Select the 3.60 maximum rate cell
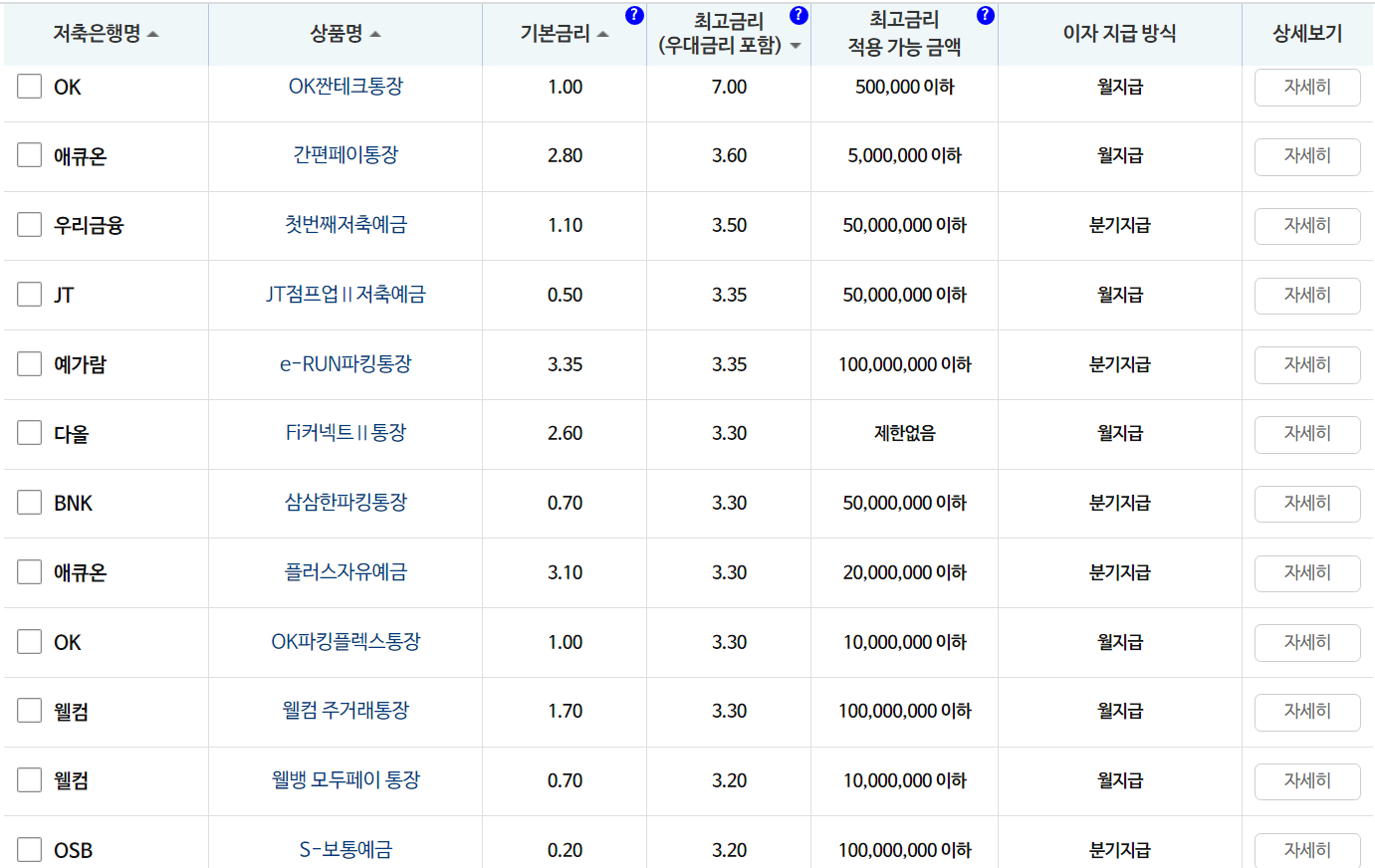 click(x=729, y=156)
